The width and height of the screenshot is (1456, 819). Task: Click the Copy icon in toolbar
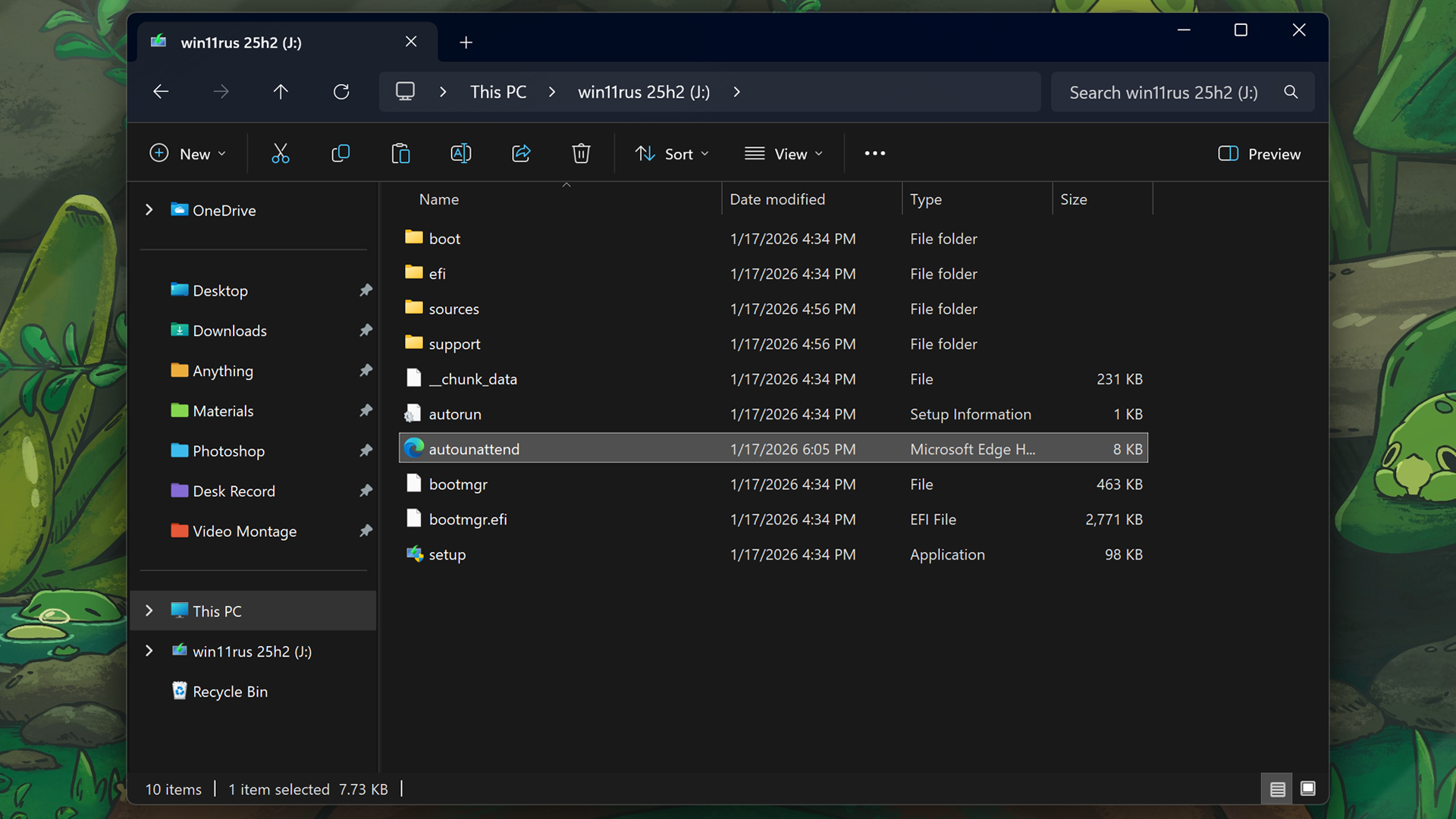pyautogui.click(x=340, y=154)
